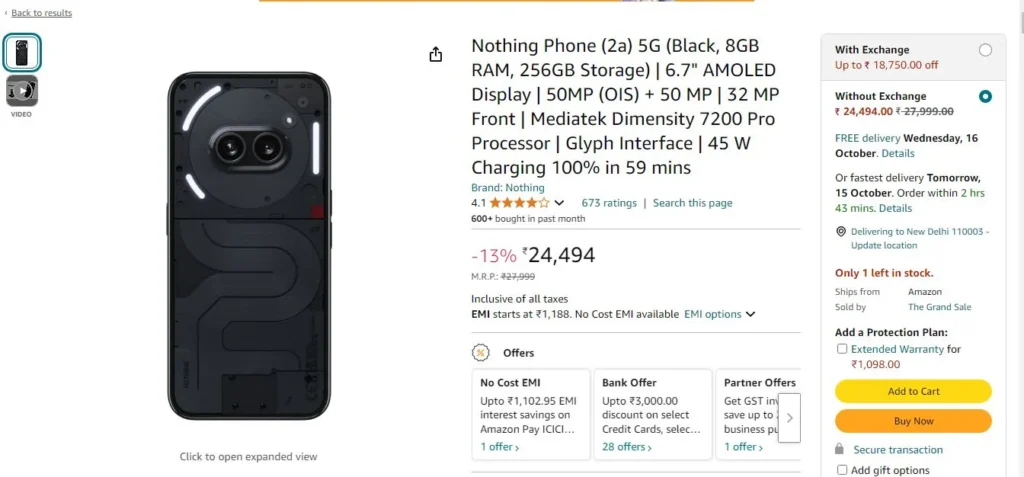Select the Without Exchange radio option
Viewport: 1024px width, 477px height.
point(985,97)
